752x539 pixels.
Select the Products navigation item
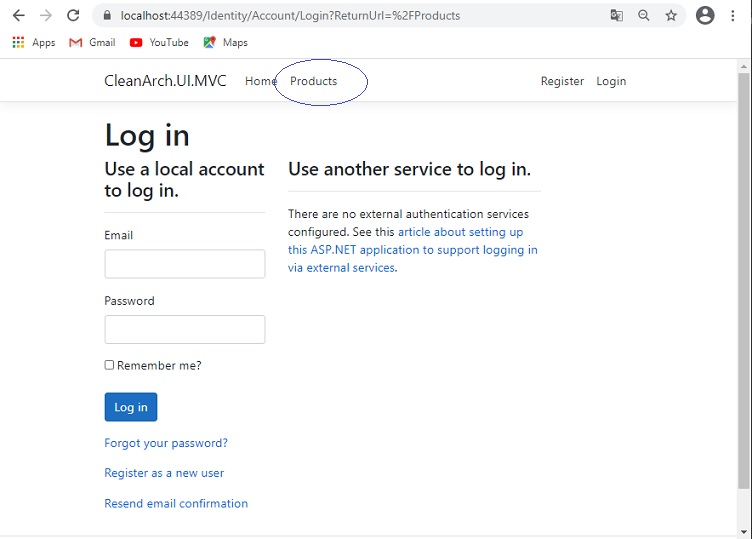[x=314, y=81]
